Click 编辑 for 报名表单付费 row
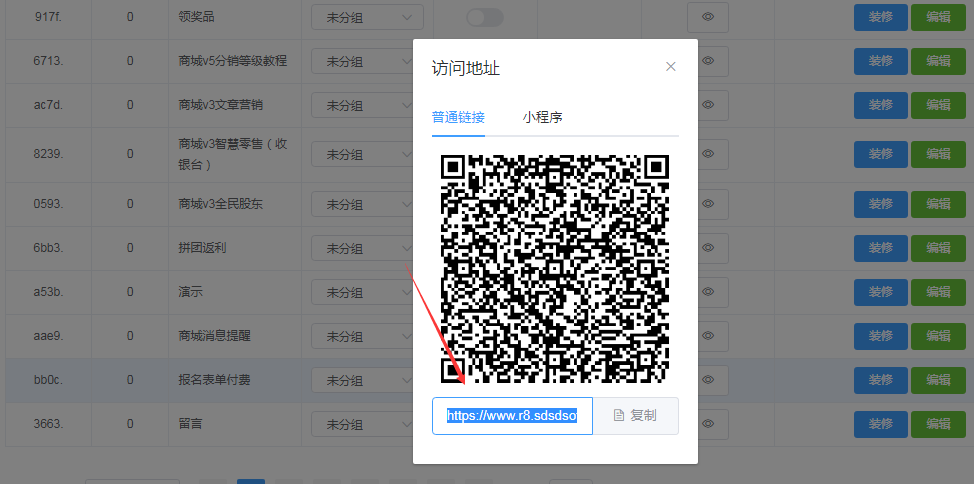Viewport: 974px width, 484px height. 938,380
